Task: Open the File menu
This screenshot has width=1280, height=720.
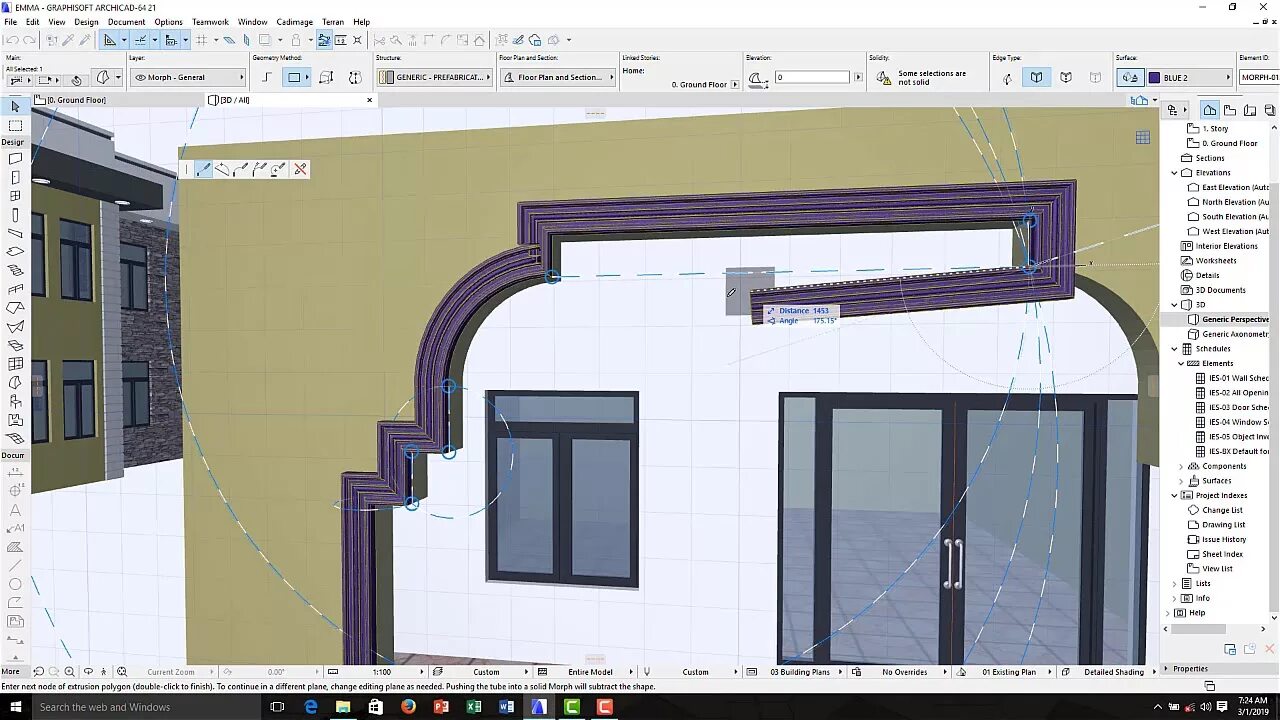Action: 10,22
